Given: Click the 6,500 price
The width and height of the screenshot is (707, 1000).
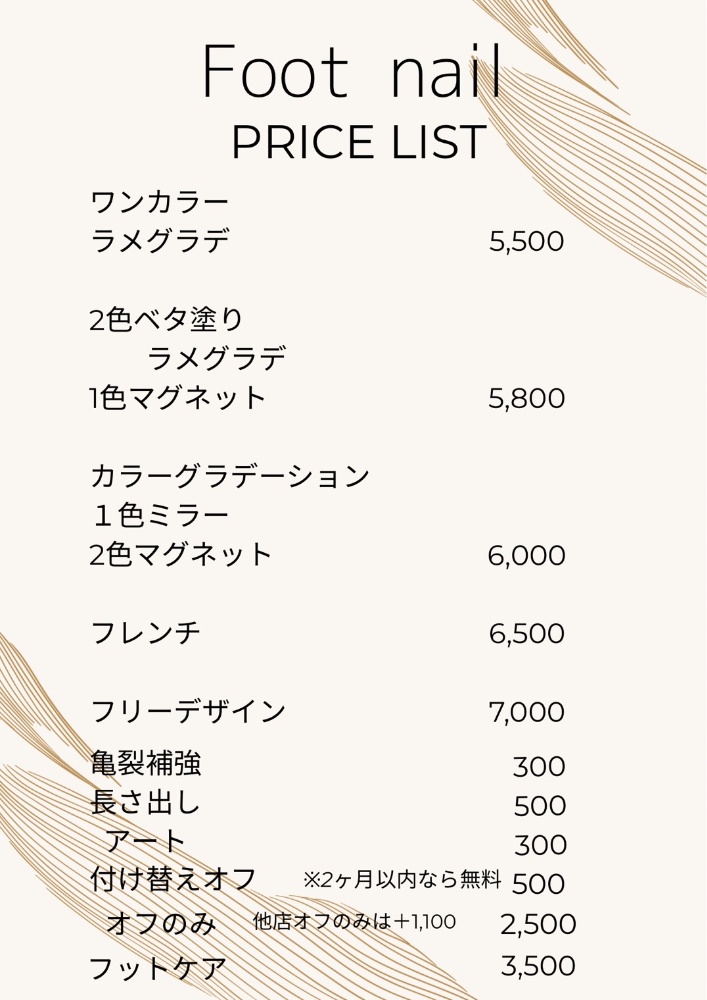Looking at the screenshot, I should point(526,634).
